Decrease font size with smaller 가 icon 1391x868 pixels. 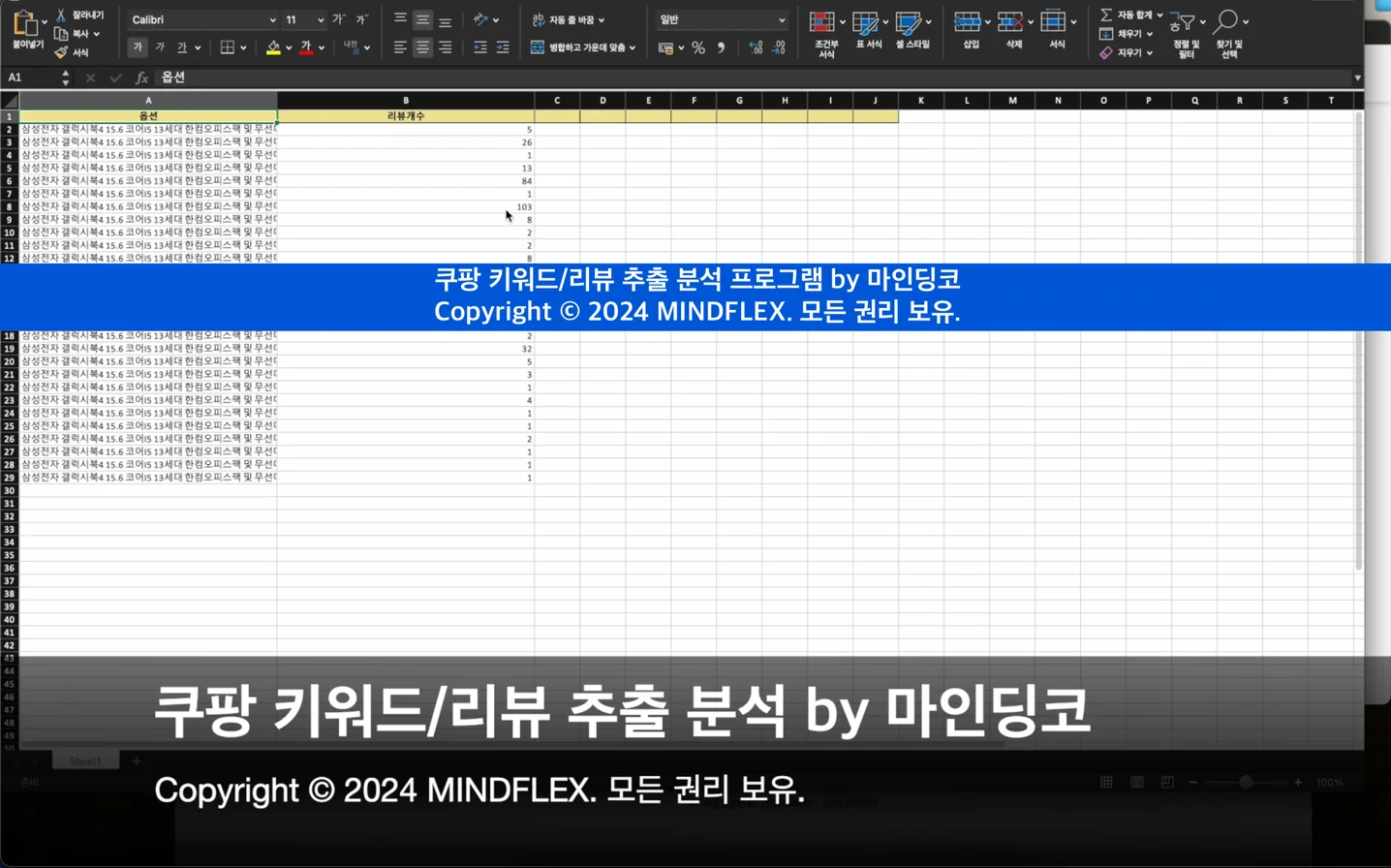point(361,19)
